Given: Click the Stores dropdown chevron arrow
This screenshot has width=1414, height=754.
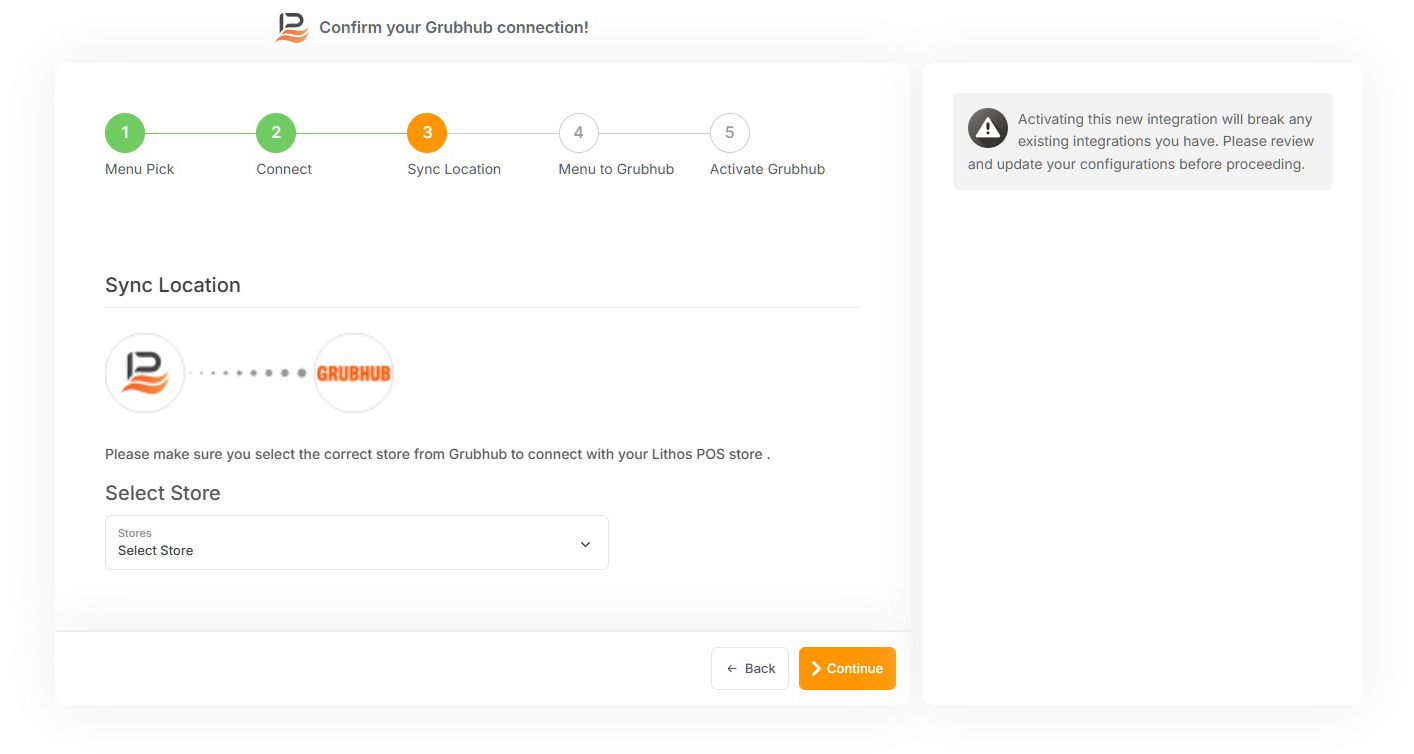Looking at the screenshot, I should tap(585, 544).
